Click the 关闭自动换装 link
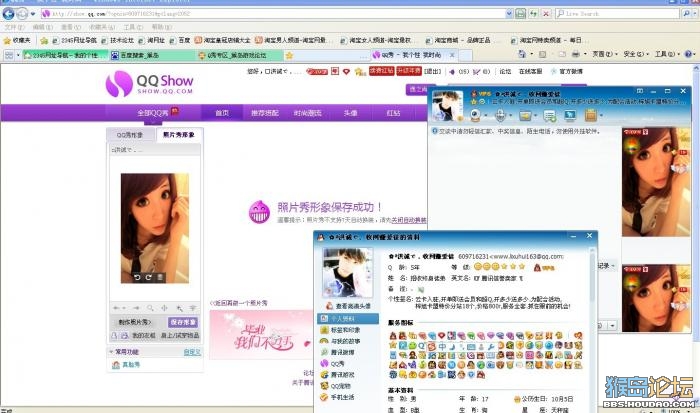The height and width of the screenshot is (413, 700). point(408,220)
